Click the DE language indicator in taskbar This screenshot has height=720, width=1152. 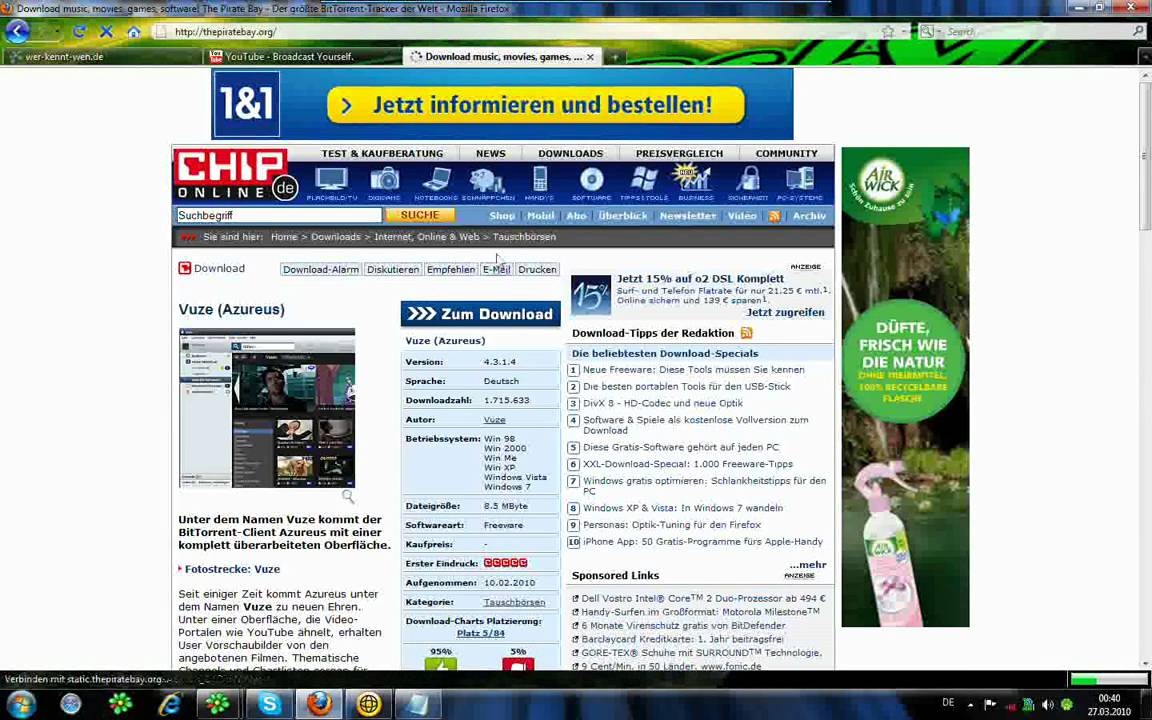point(948,703)
